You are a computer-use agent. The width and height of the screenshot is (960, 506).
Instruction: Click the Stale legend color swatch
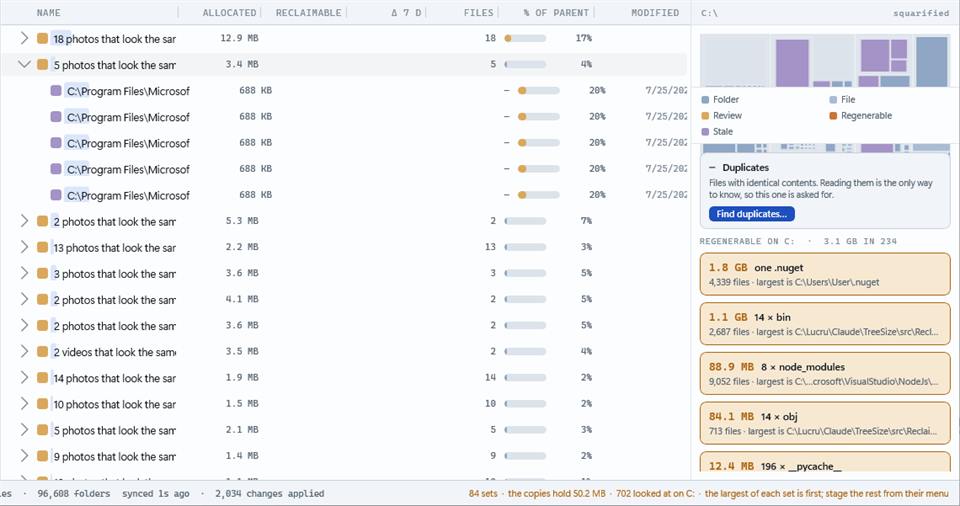tap(705, 132)
